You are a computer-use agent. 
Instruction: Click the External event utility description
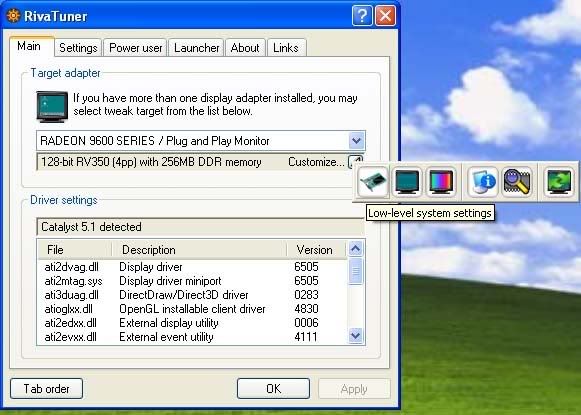[166, 337]
